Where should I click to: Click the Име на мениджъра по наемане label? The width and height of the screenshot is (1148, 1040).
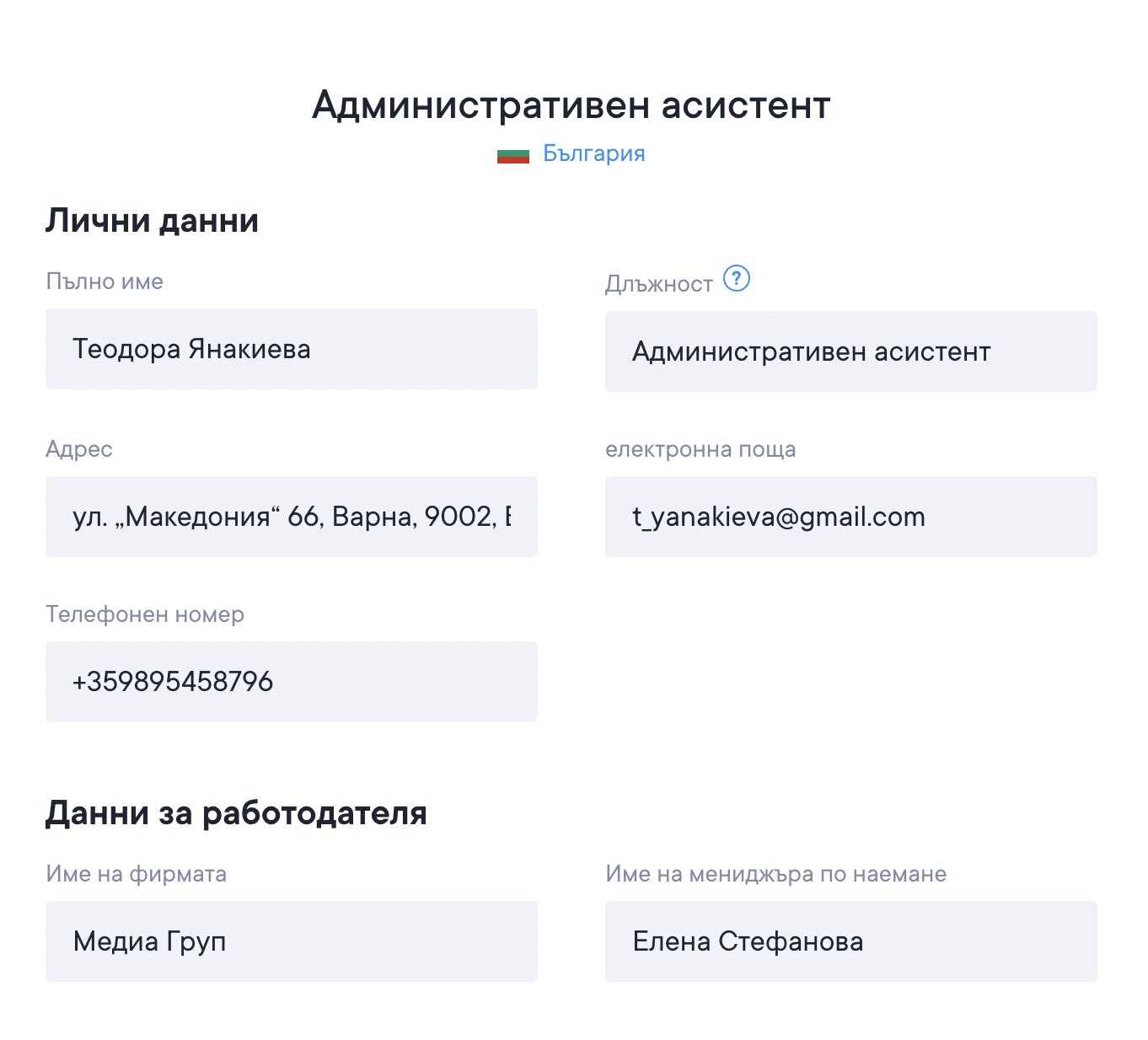tap(775, 874)
